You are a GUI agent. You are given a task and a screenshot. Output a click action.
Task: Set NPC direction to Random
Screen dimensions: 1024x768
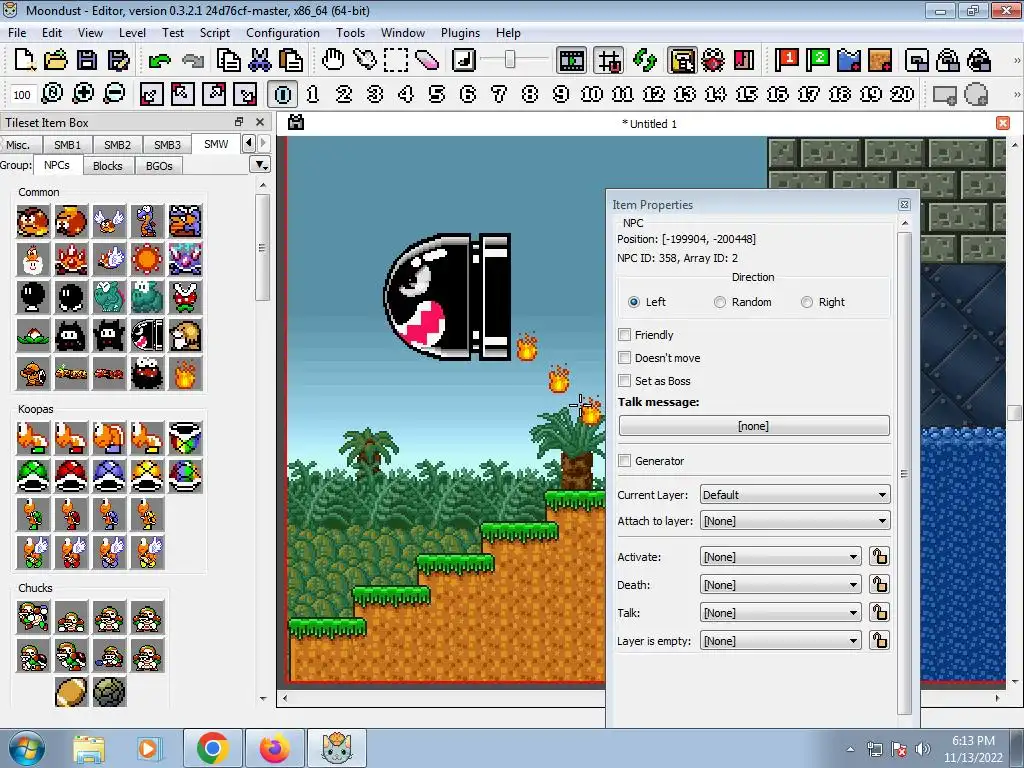(x=720, y=302)
